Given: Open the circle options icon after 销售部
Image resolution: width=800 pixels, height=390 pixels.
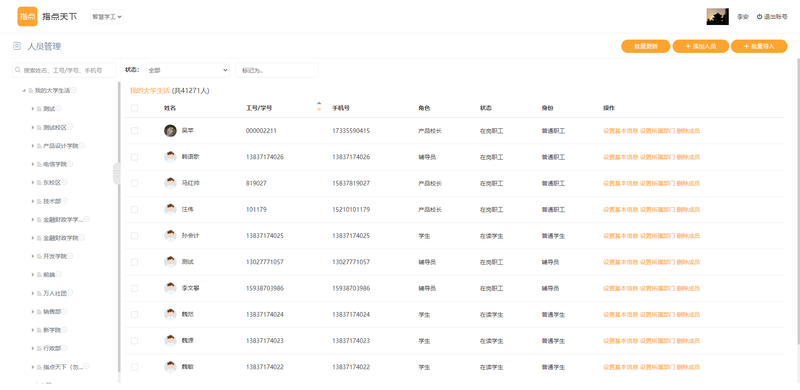Looking at the screenshot, I should (64, 311).
